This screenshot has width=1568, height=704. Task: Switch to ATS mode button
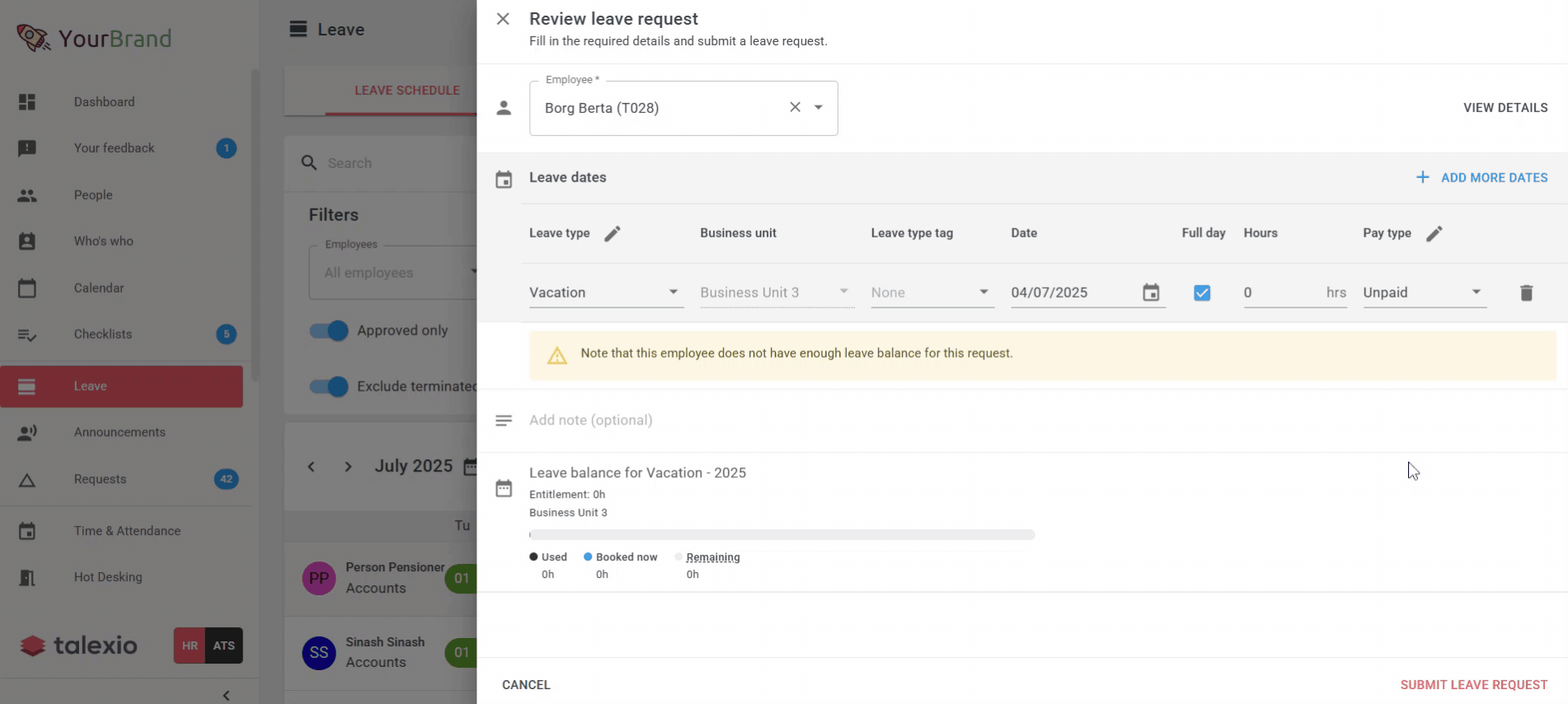(x=224, y=646)
